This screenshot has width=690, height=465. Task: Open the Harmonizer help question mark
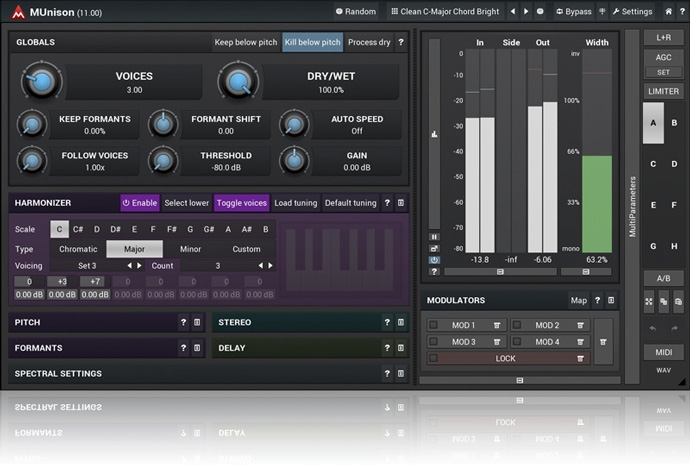click(x=387, y=203)
